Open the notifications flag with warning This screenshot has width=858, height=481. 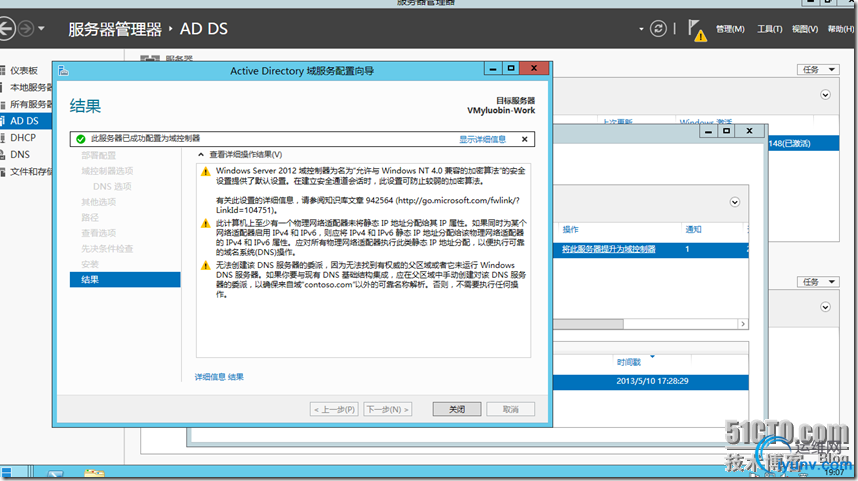697,30
